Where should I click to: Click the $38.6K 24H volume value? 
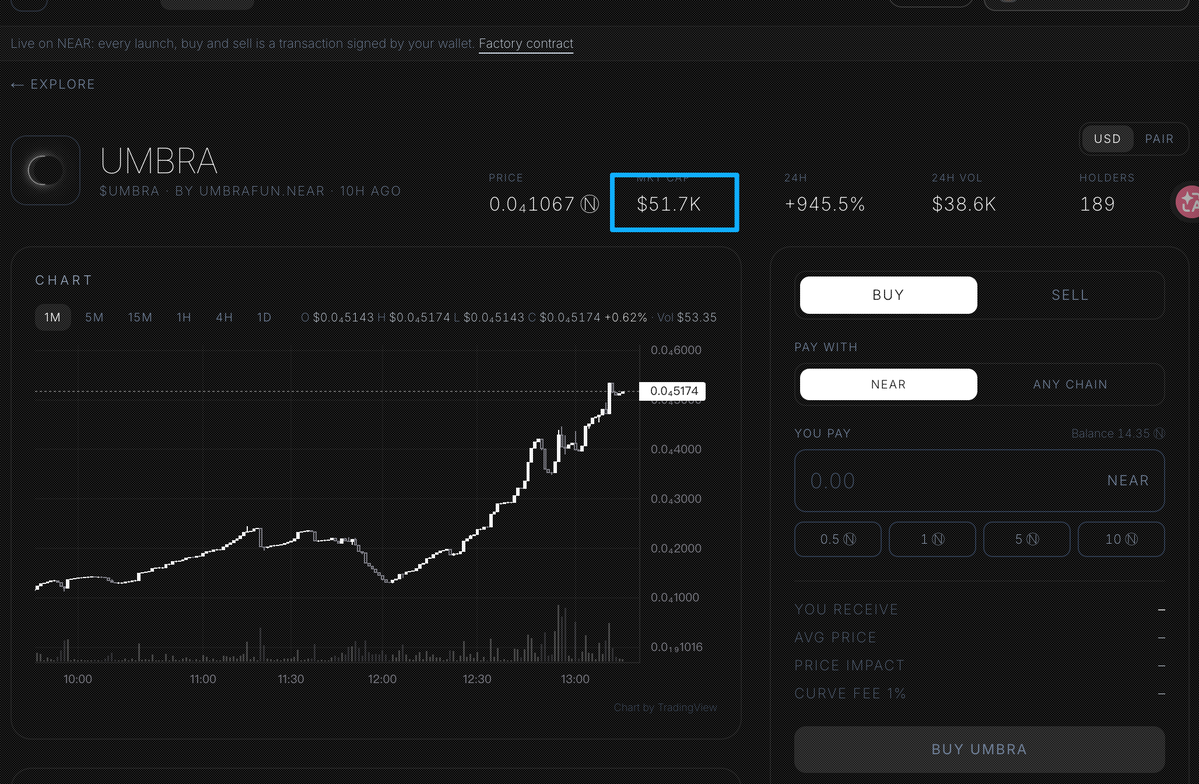tap(963, 204)
